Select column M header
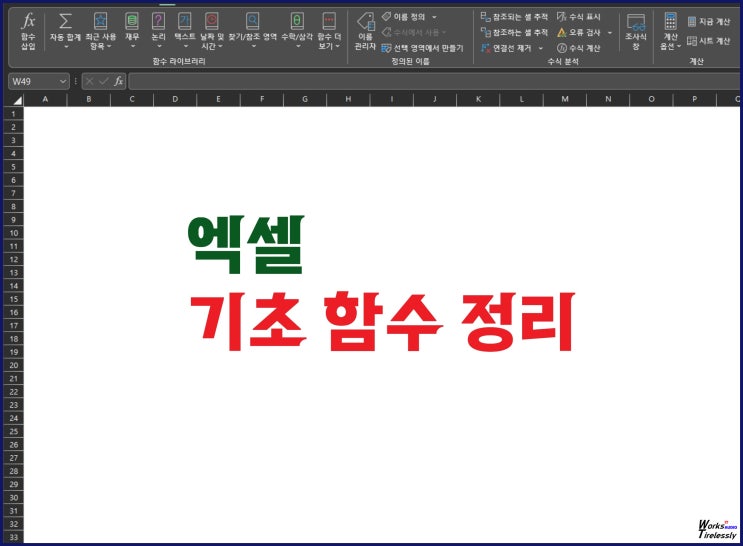 click(565, 99)
